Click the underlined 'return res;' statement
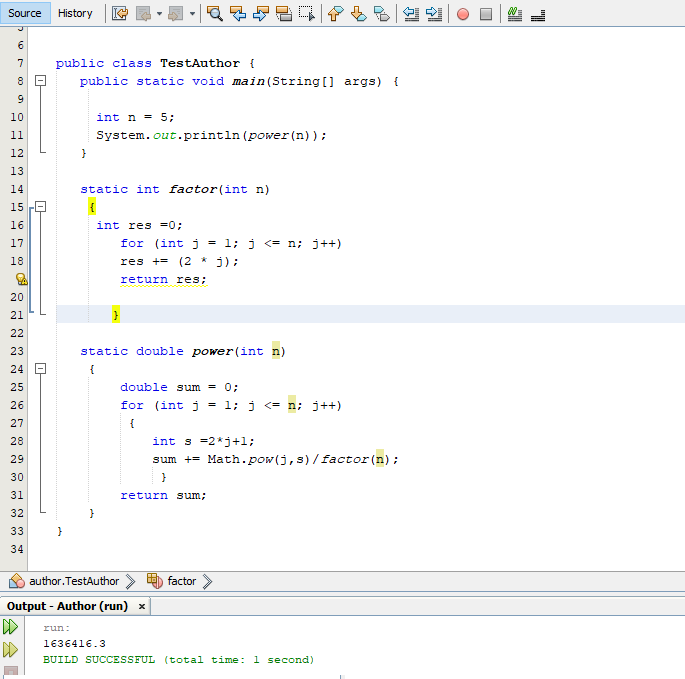Viewport: 685px width, 679px height. point(163,279)
